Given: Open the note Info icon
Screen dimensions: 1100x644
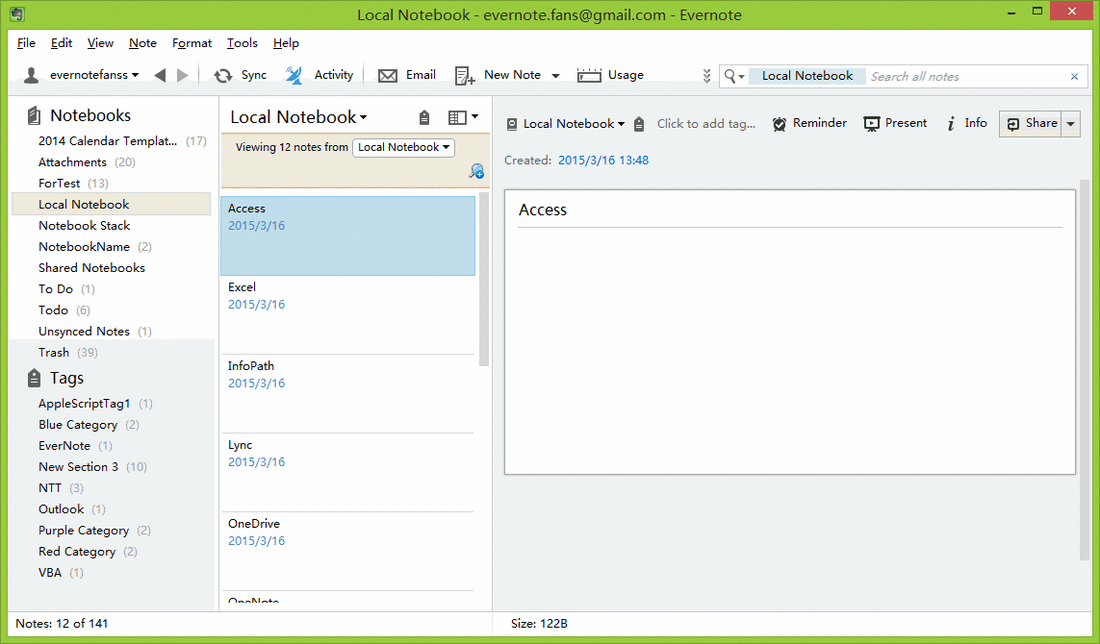Looking at the screenshot, I should point(951,124).
